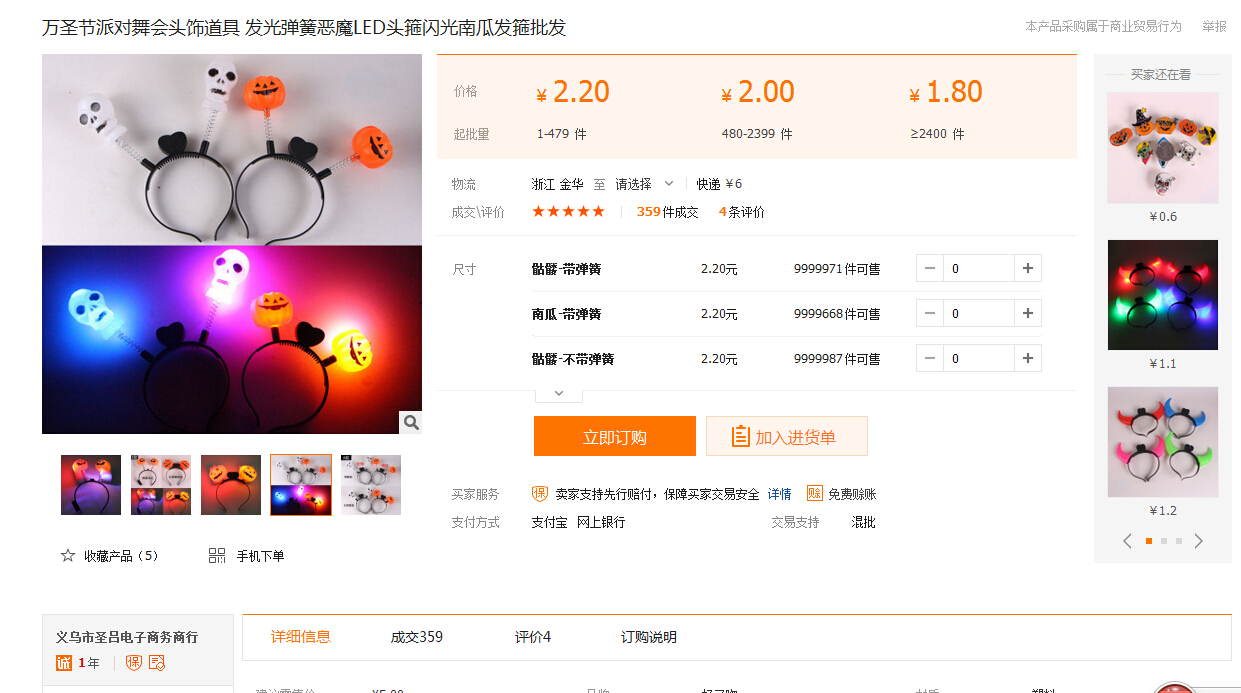Click the QR code mobile order icon

click(217, 556)
